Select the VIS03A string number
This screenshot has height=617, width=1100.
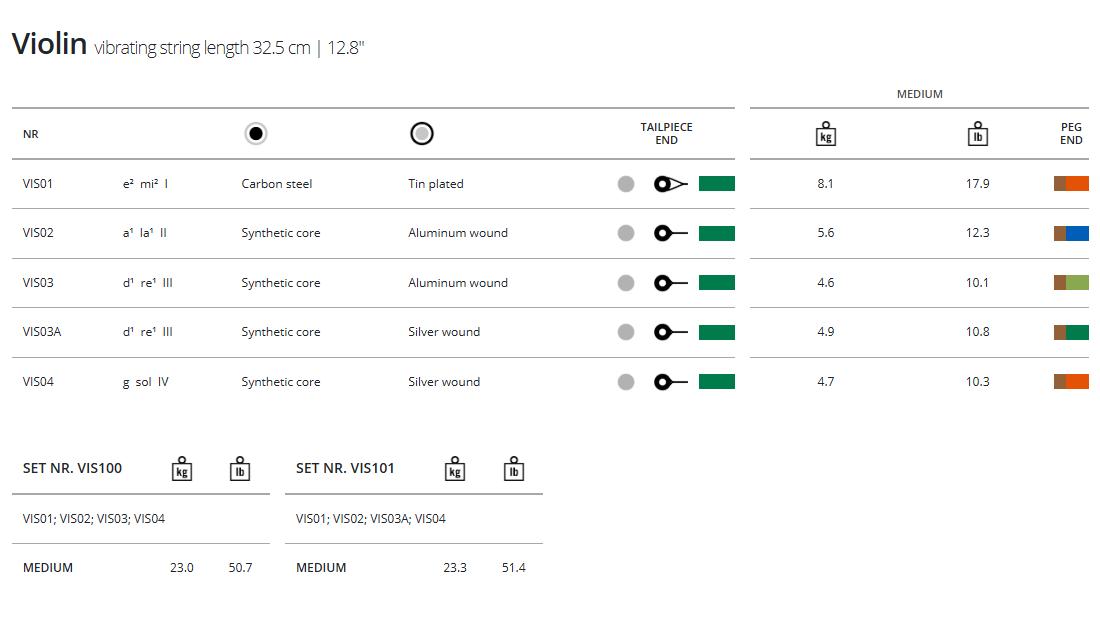pyautogui.click(x=42, y=332)
